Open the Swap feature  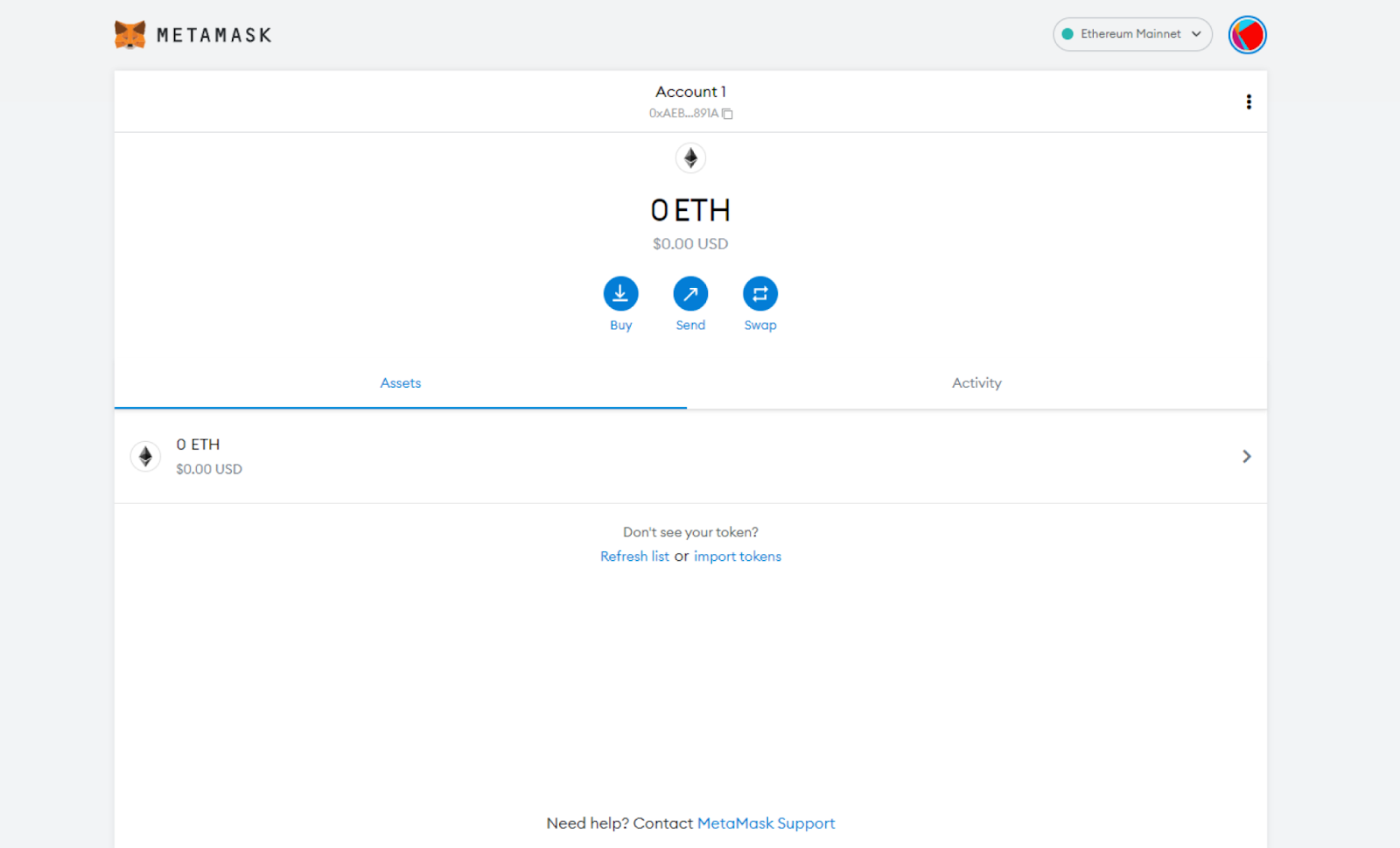click(759, 294)
